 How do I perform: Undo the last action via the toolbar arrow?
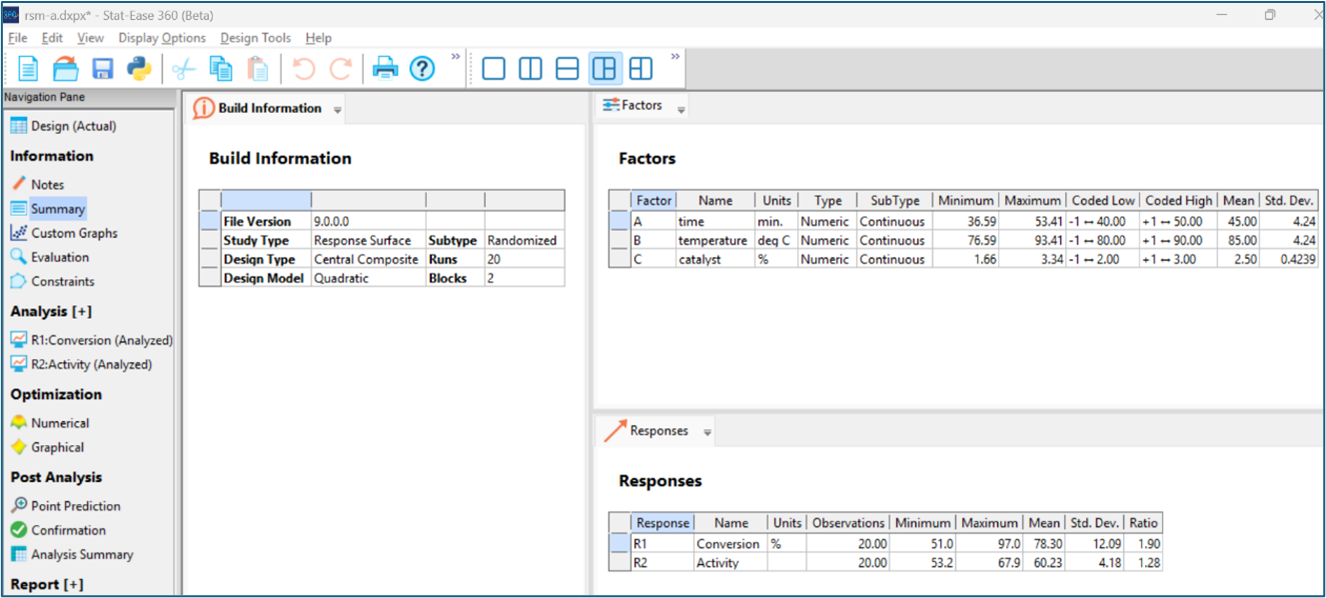click(x=303, y=69)
